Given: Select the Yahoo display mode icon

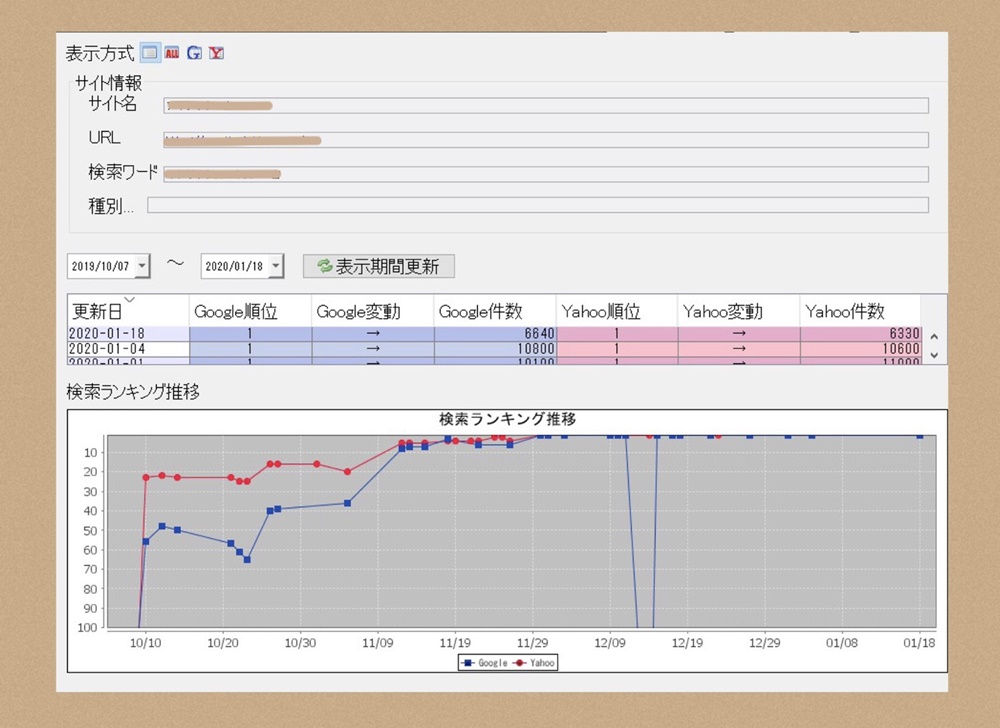Looking at the screenshot, I should pos(216,52).
